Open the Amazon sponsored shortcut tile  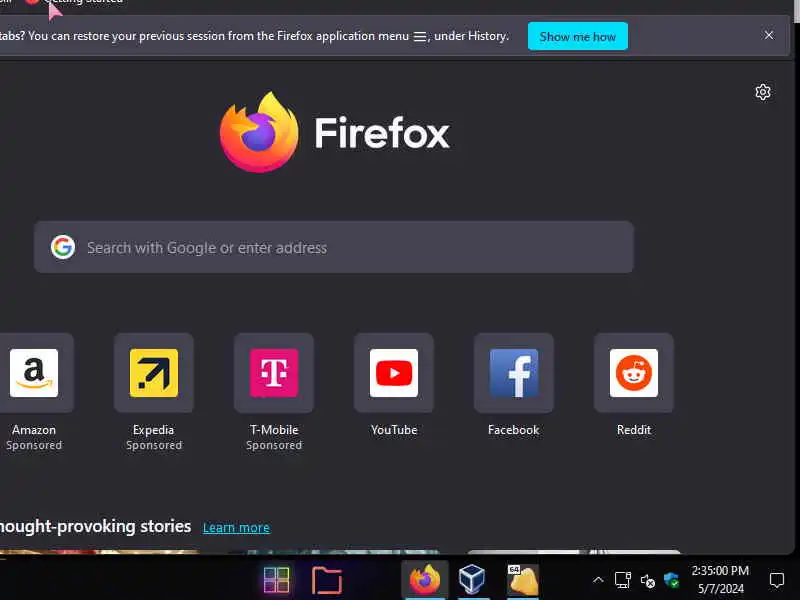click(34, 373)
